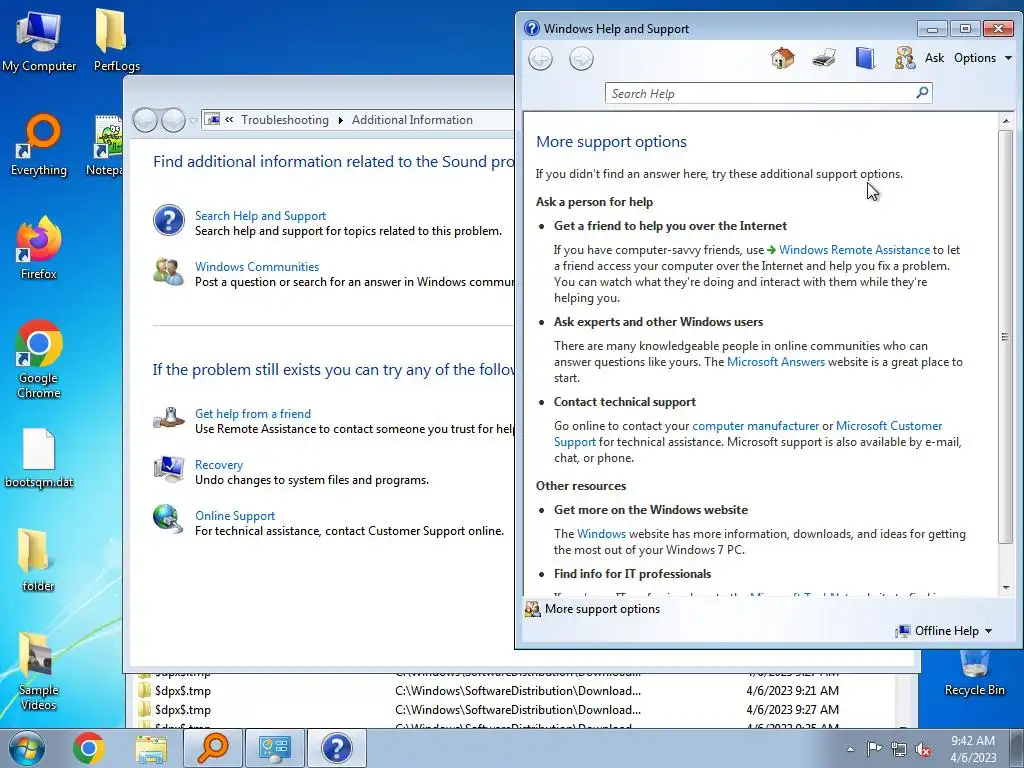Viewport: 1024px width, 768px height.
Task: Click Forward button in Troubleshooting window
Action: point(173,120)
